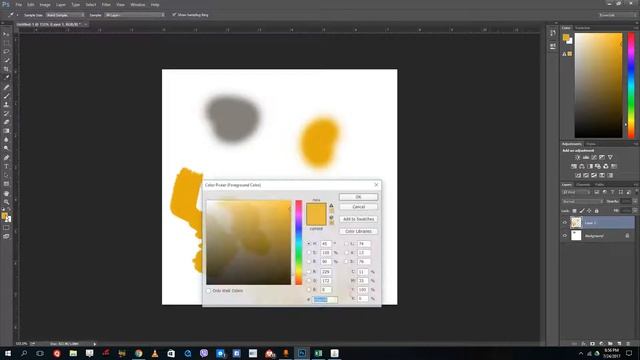640x360 pixels.
Task: Select the Crop tool
Action: tap(6, 69)
